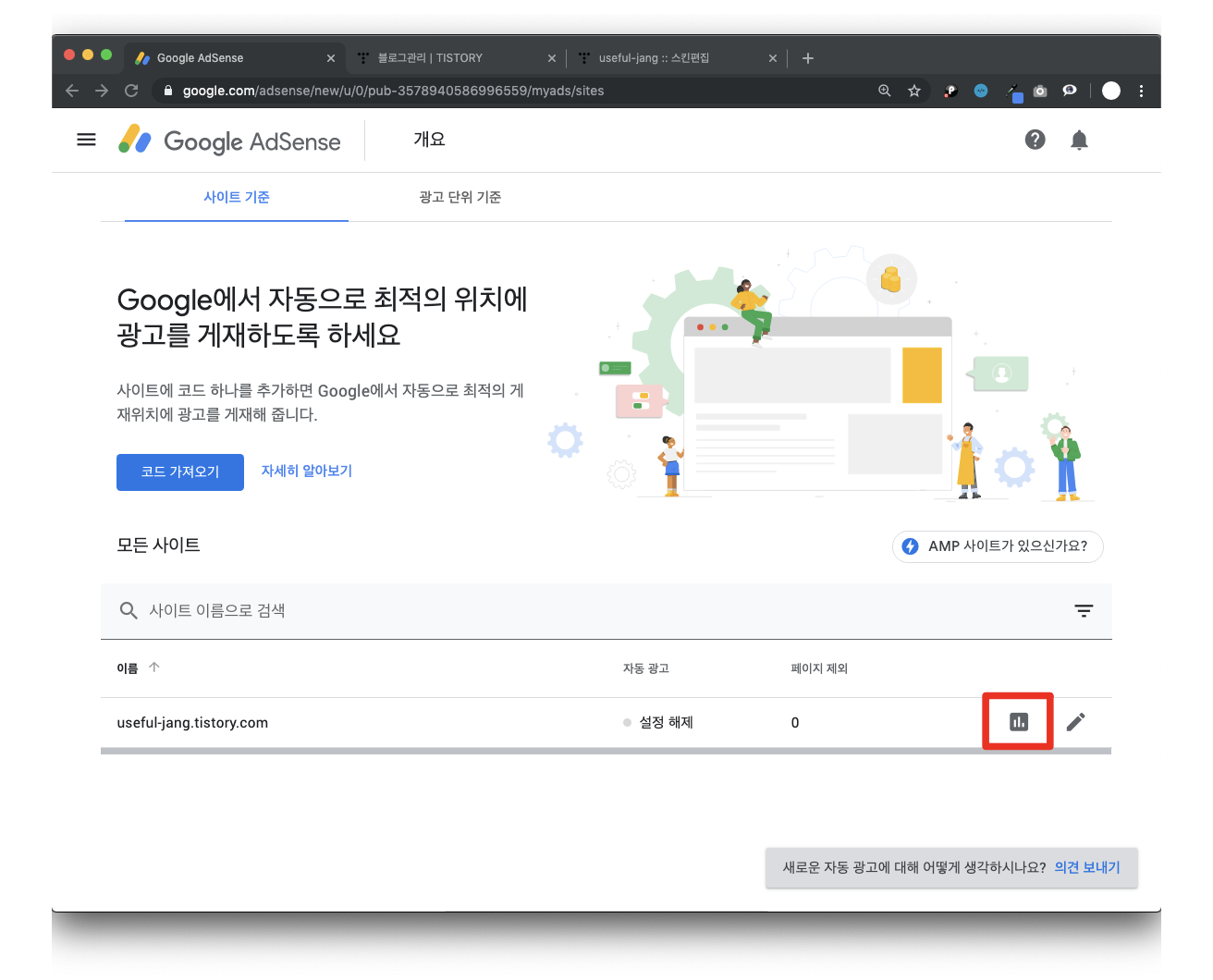Click the 모든 사이트 heading
The image size is (1213, 980).
[158, 545]
